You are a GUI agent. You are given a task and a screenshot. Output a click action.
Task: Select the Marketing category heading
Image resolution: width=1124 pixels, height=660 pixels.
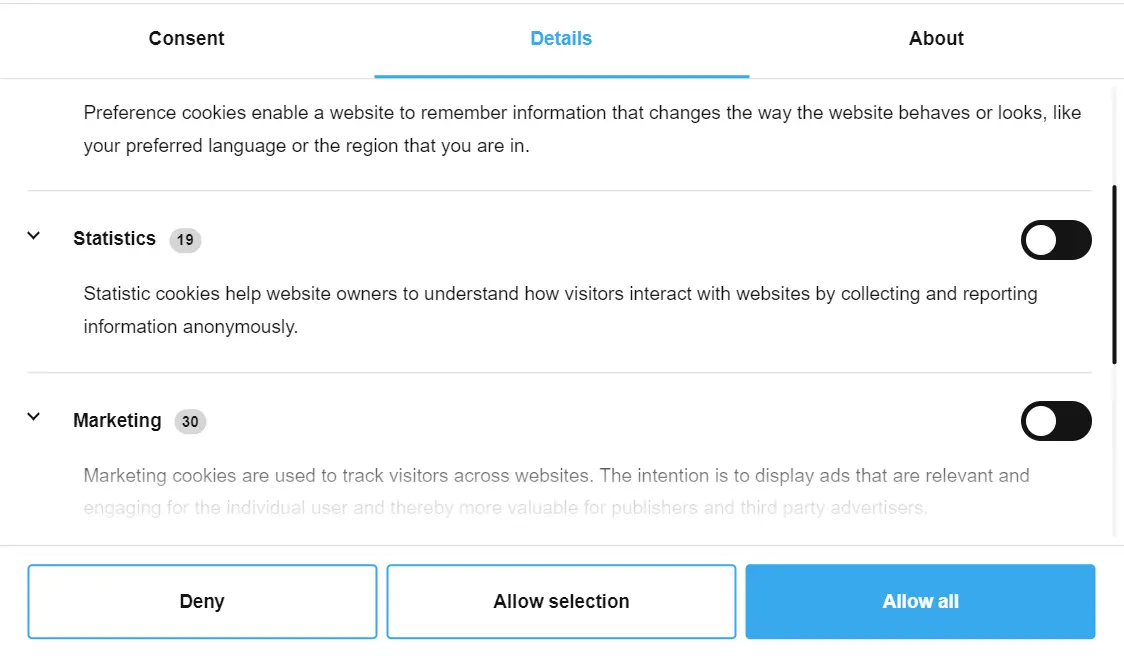117,421
